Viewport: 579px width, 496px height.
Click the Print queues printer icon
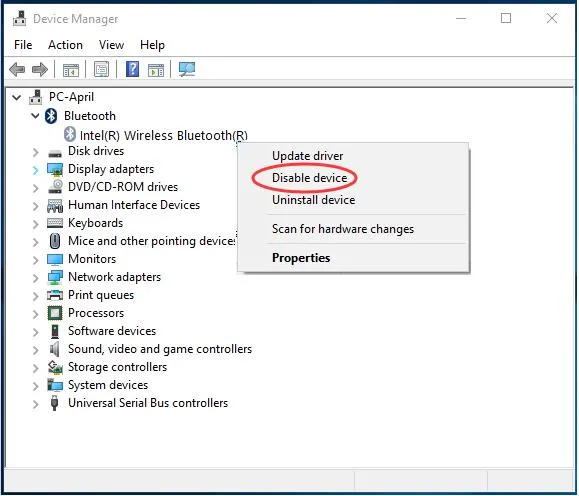(55, 295)
